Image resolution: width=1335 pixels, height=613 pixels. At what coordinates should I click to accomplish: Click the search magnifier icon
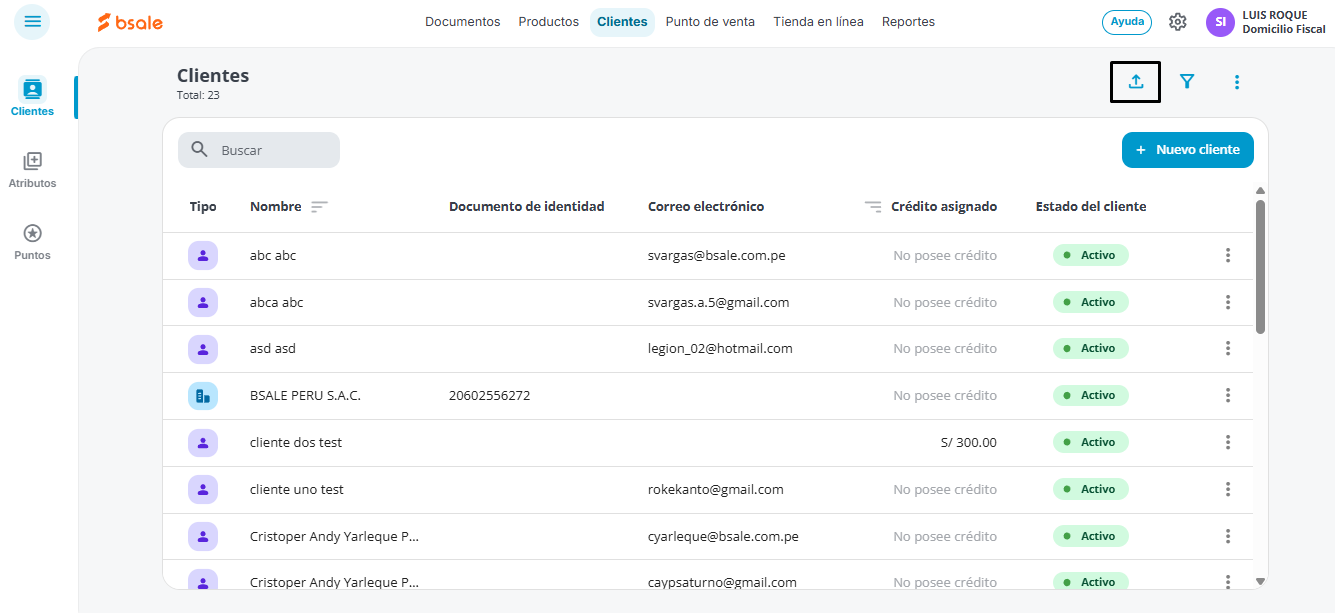click(200, 150)
